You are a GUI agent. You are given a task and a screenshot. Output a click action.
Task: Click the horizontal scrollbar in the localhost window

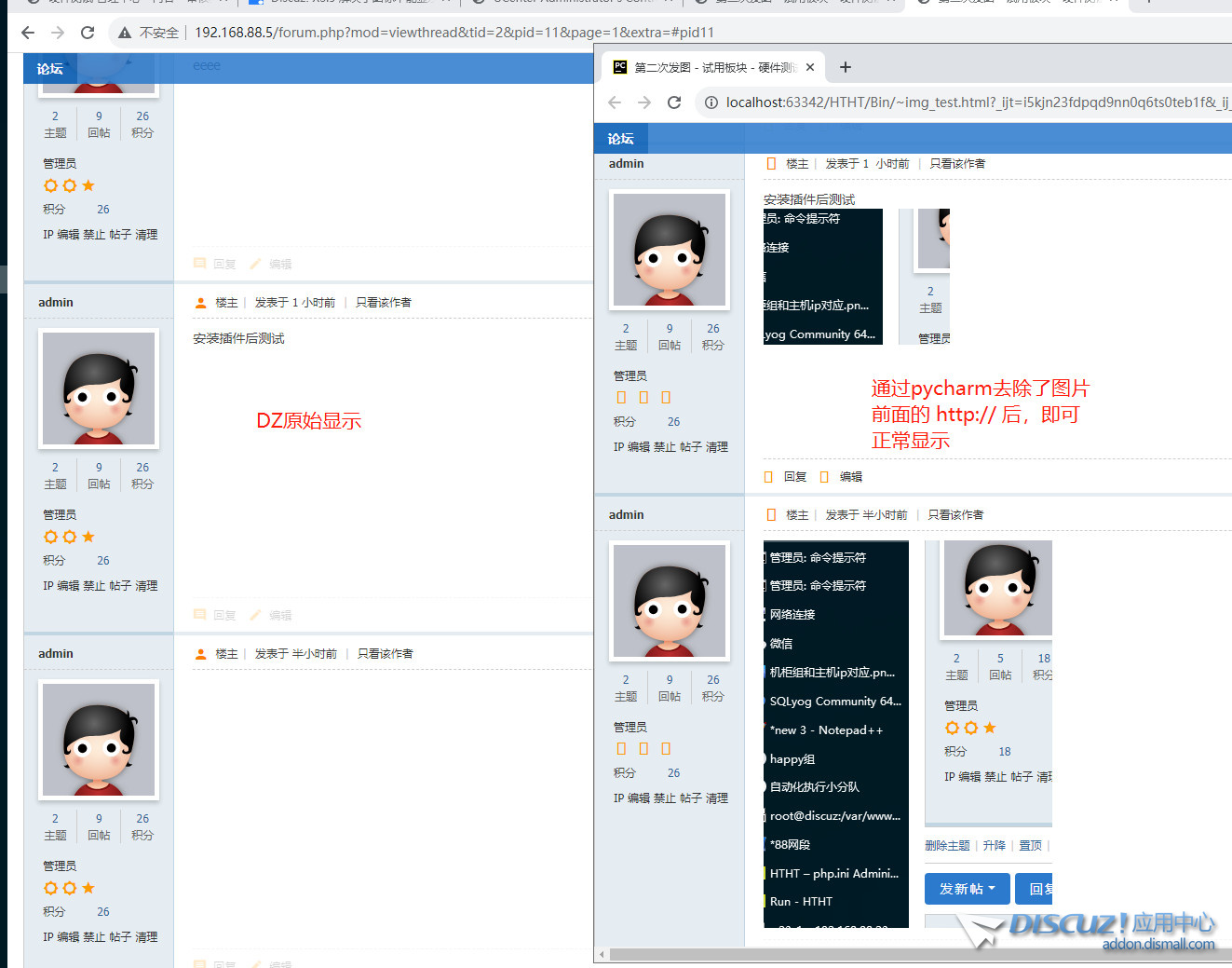(x=913, y=955)
